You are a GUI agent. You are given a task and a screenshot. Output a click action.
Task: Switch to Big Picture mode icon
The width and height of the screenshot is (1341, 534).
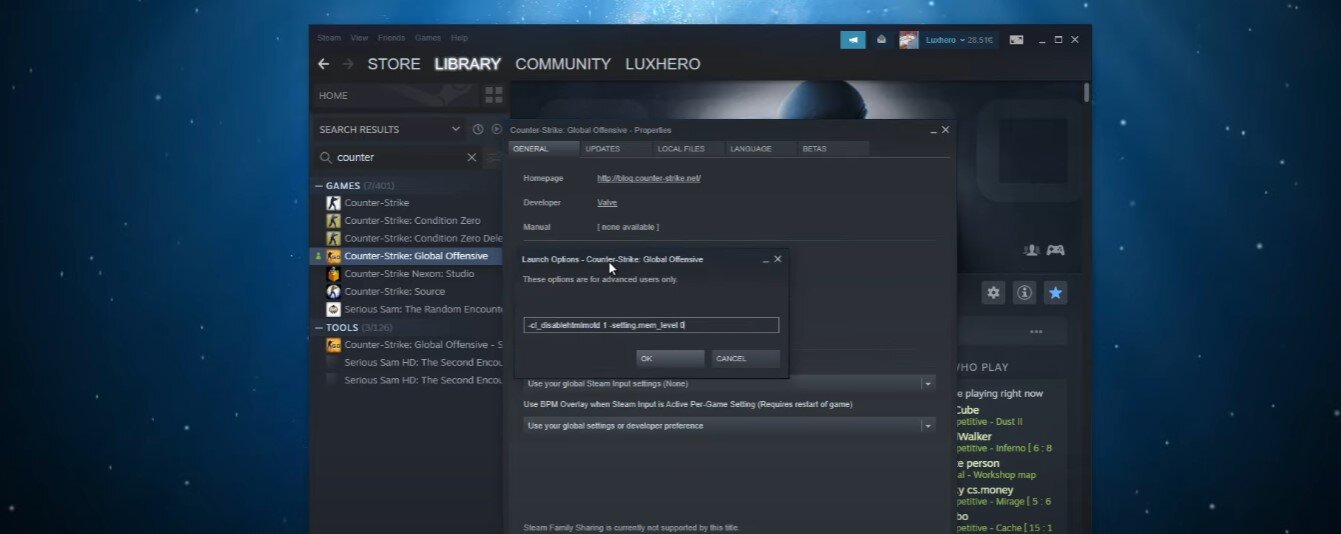(1016, 40)
